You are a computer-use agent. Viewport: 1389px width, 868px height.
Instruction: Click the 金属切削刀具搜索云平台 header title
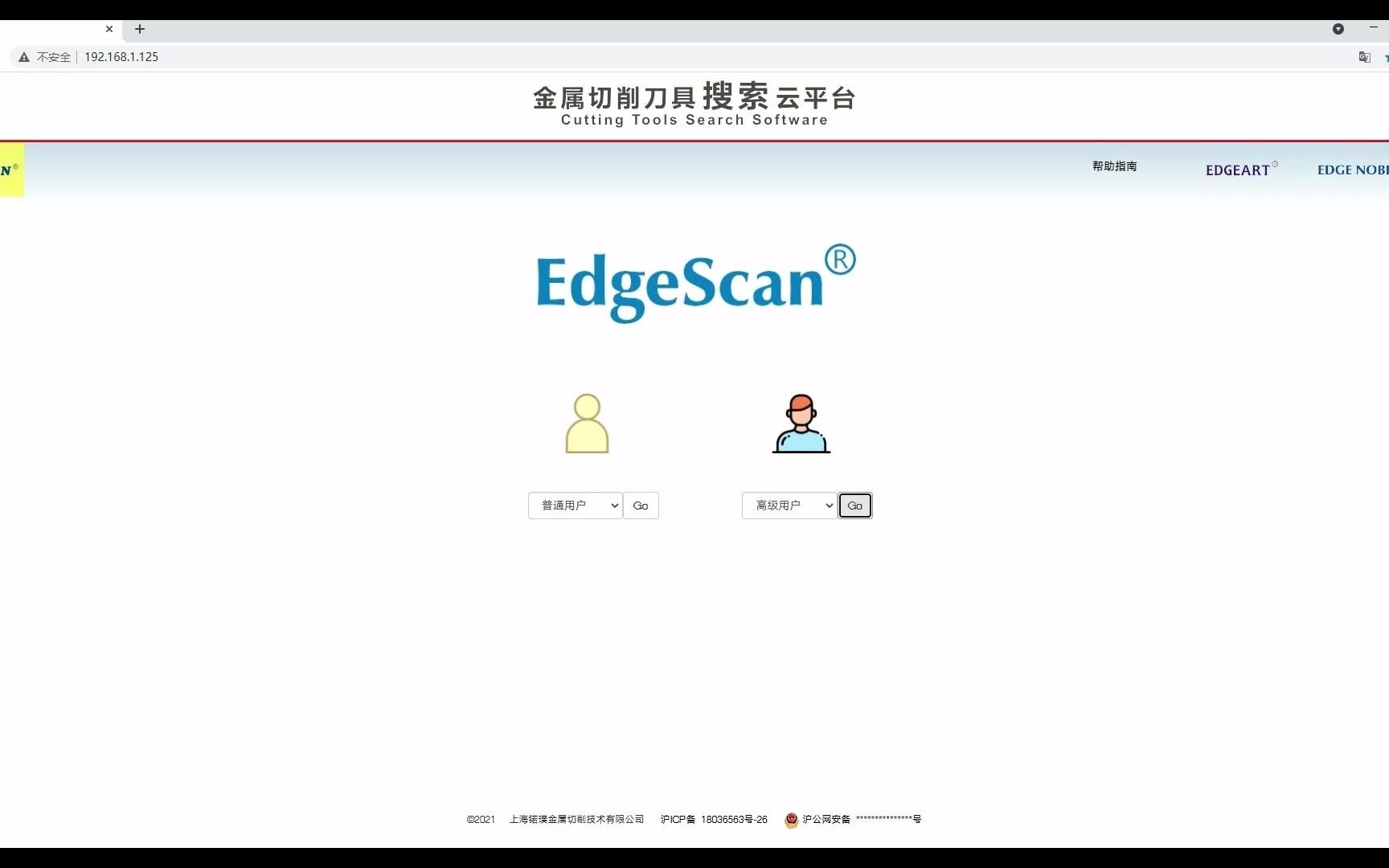694,97
